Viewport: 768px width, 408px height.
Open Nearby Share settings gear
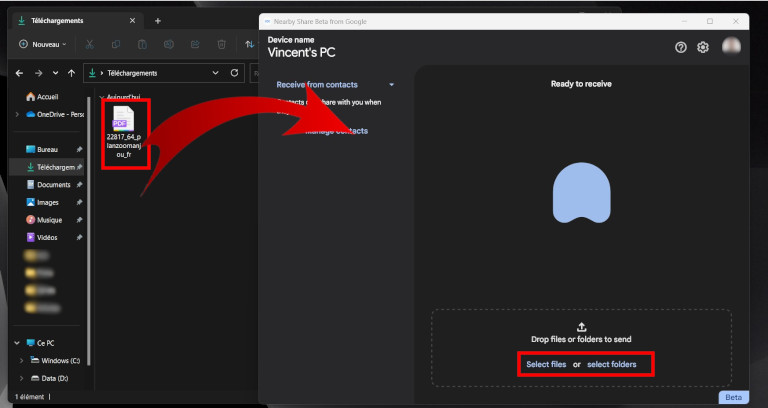(x=703, y=47)
